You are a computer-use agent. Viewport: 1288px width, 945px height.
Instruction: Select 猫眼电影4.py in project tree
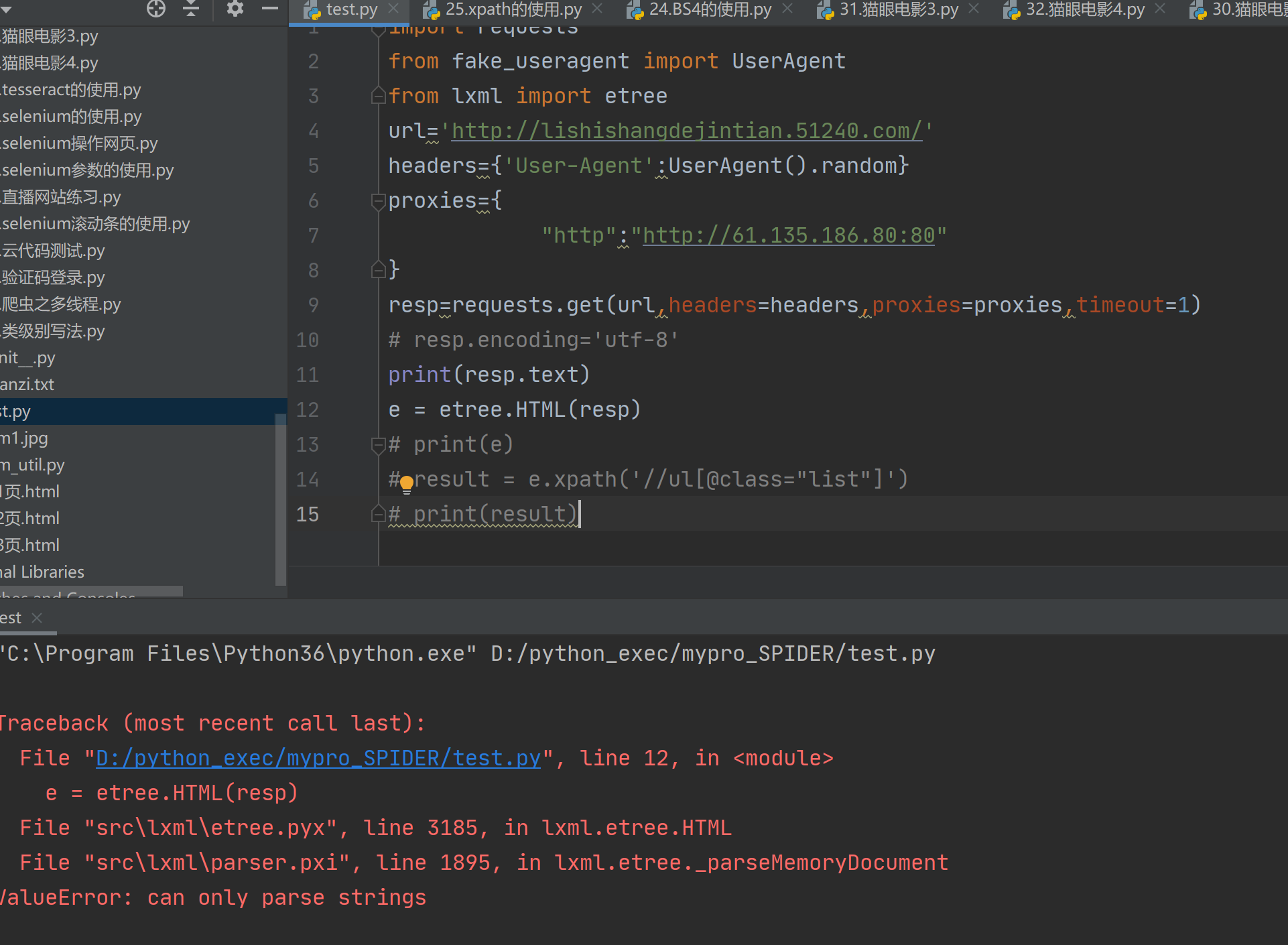point(49,63)
